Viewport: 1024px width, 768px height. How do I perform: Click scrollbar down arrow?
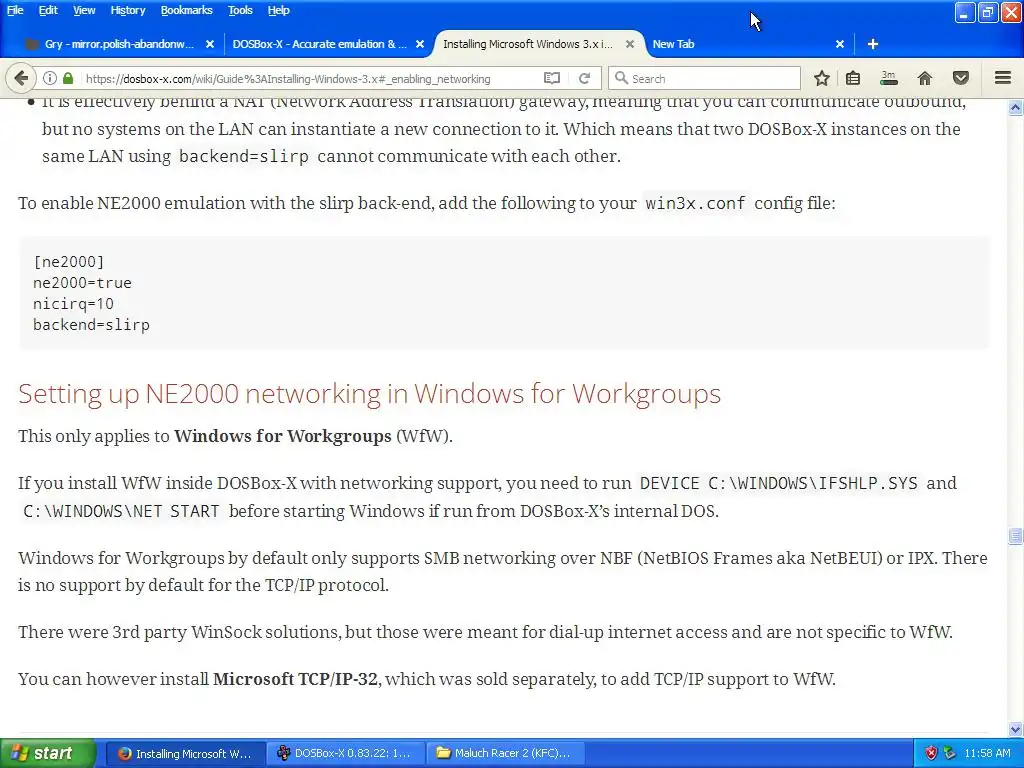pos(1016,729)
